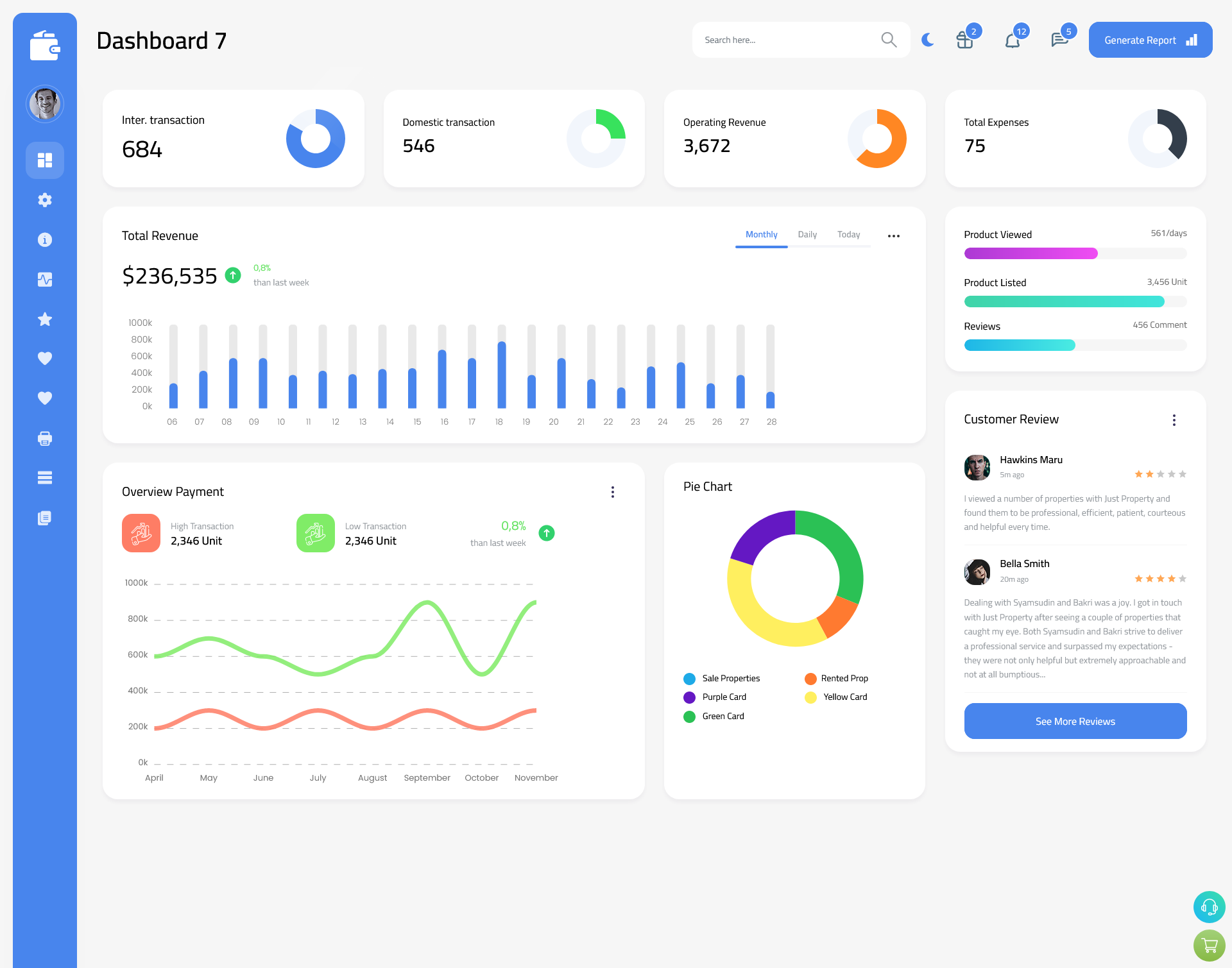Toggle dark mode via moon icon
The height and width of the screenshot is (968, 1232).
[x=926, y=39]
